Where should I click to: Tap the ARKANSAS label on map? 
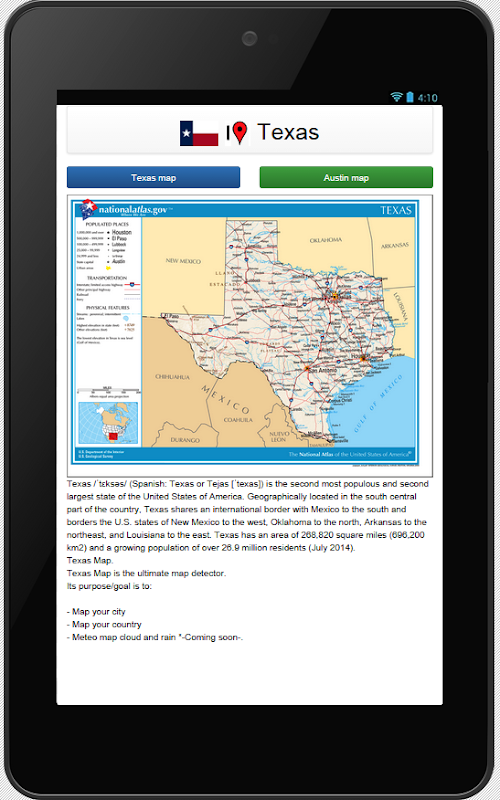(x=395, y=245)
